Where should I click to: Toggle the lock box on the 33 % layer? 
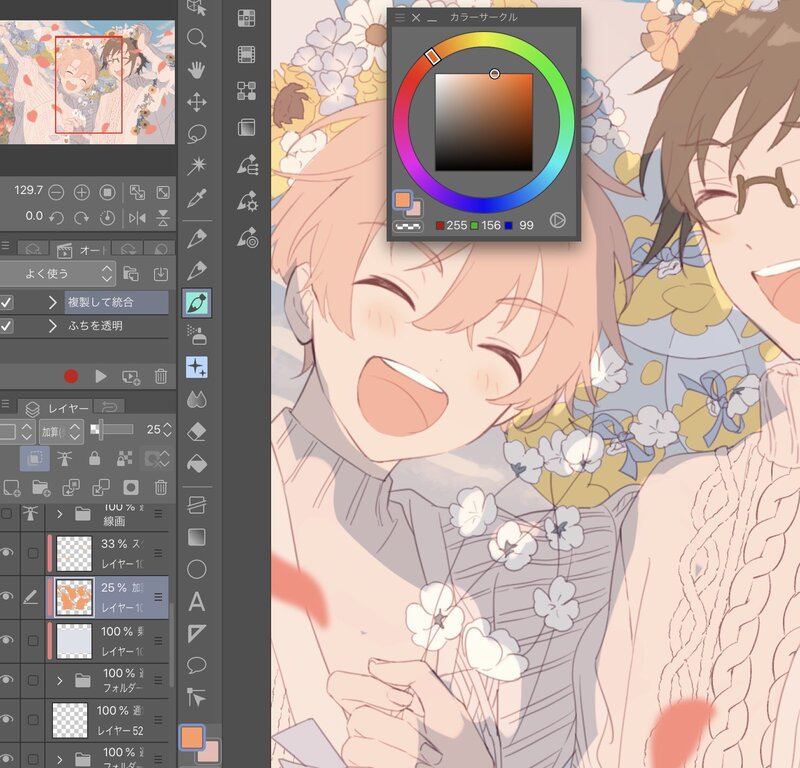(x=33, y=553)
